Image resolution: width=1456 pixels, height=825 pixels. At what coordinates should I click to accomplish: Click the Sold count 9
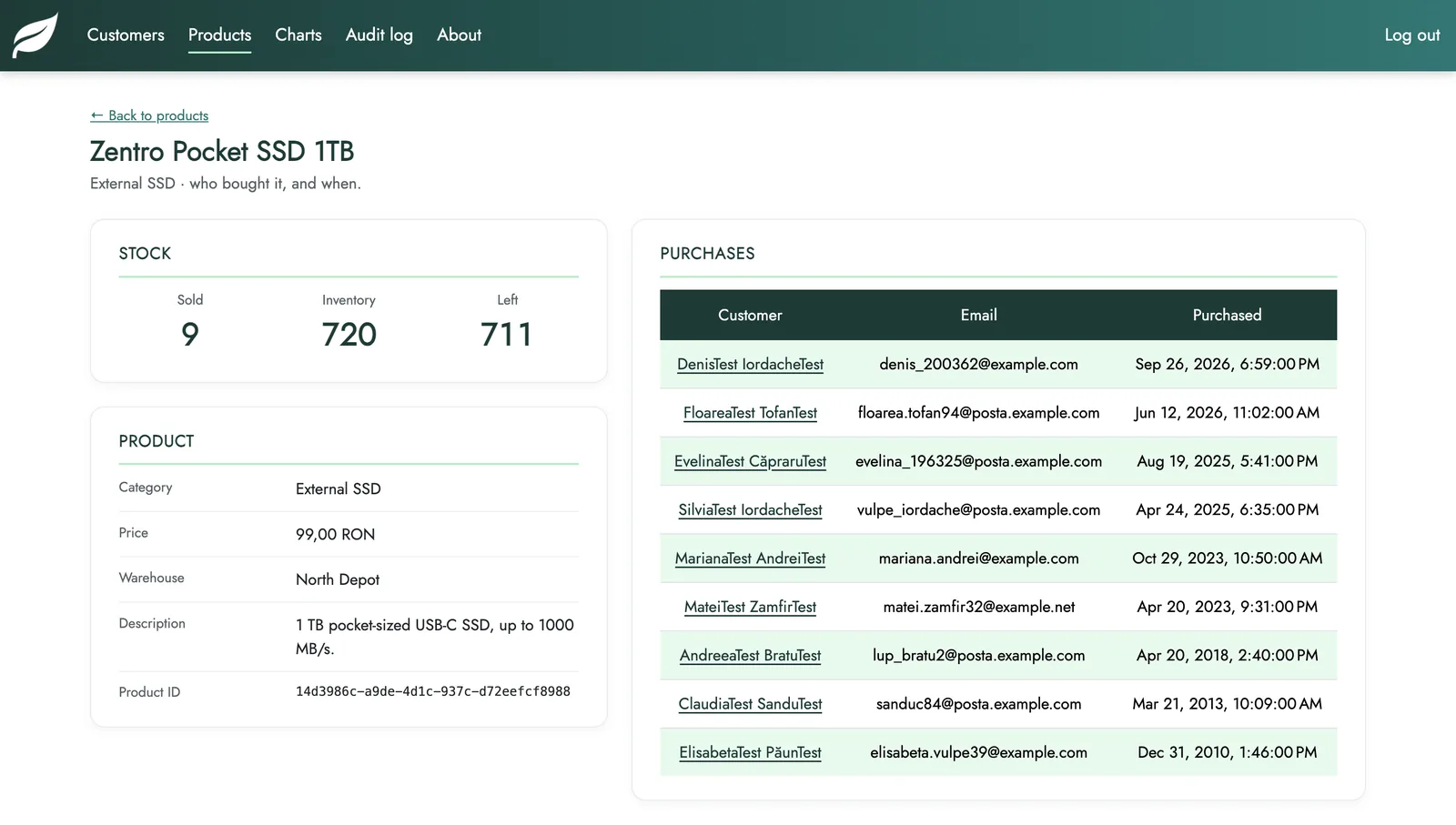coord(189,334)
